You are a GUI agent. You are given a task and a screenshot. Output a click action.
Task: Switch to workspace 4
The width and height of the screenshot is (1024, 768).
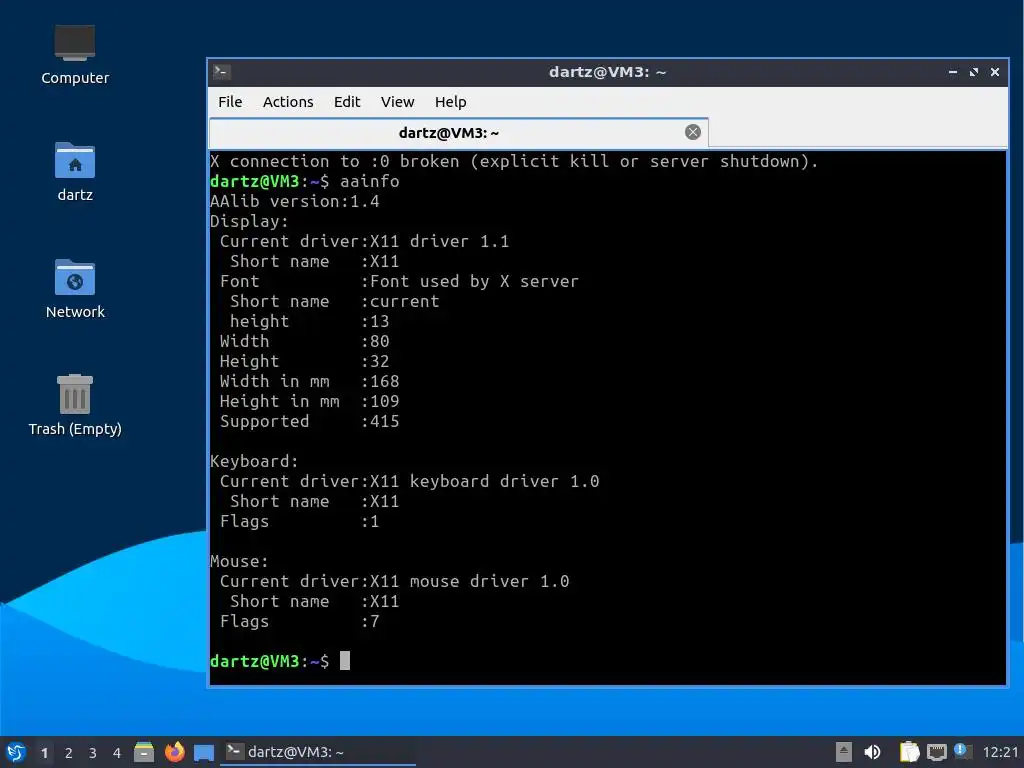click(117, 753)
